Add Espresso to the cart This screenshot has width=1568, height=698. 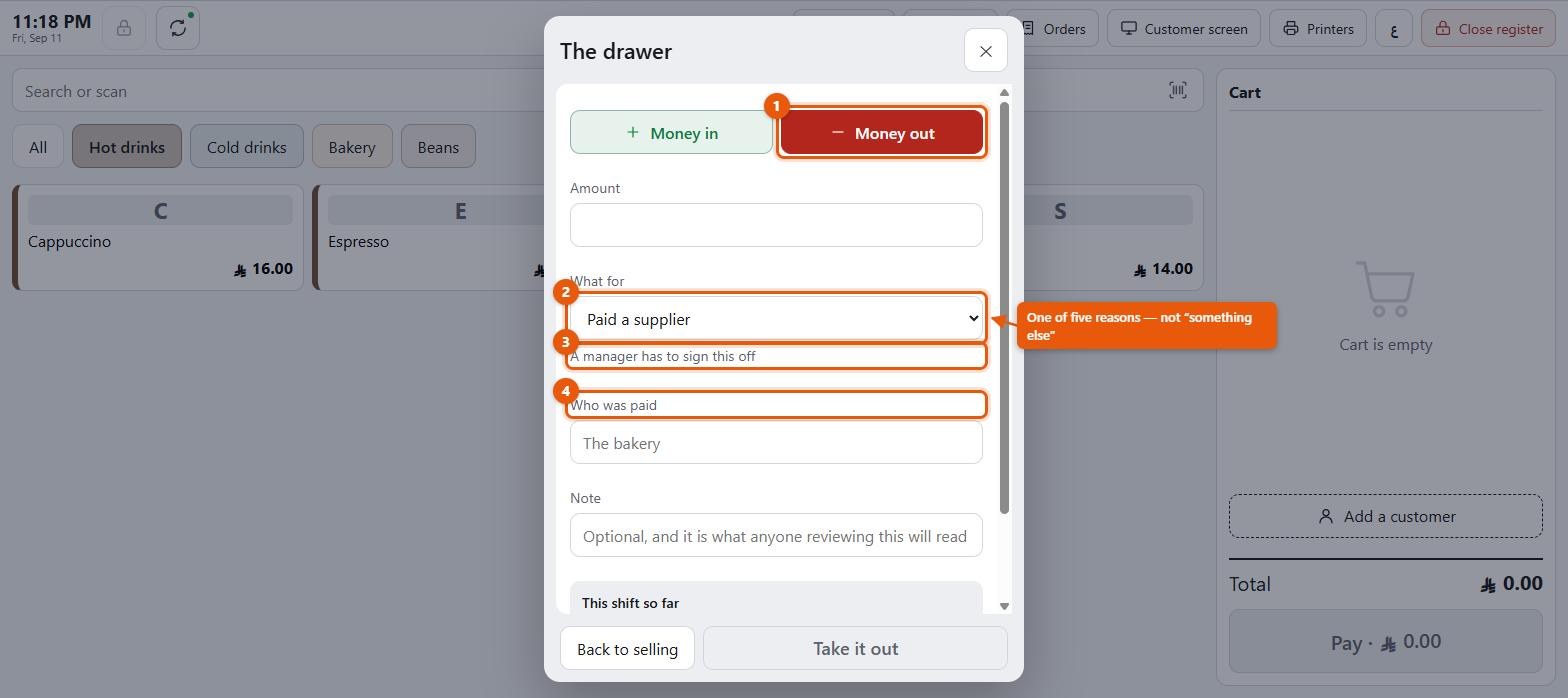[430, 237]
